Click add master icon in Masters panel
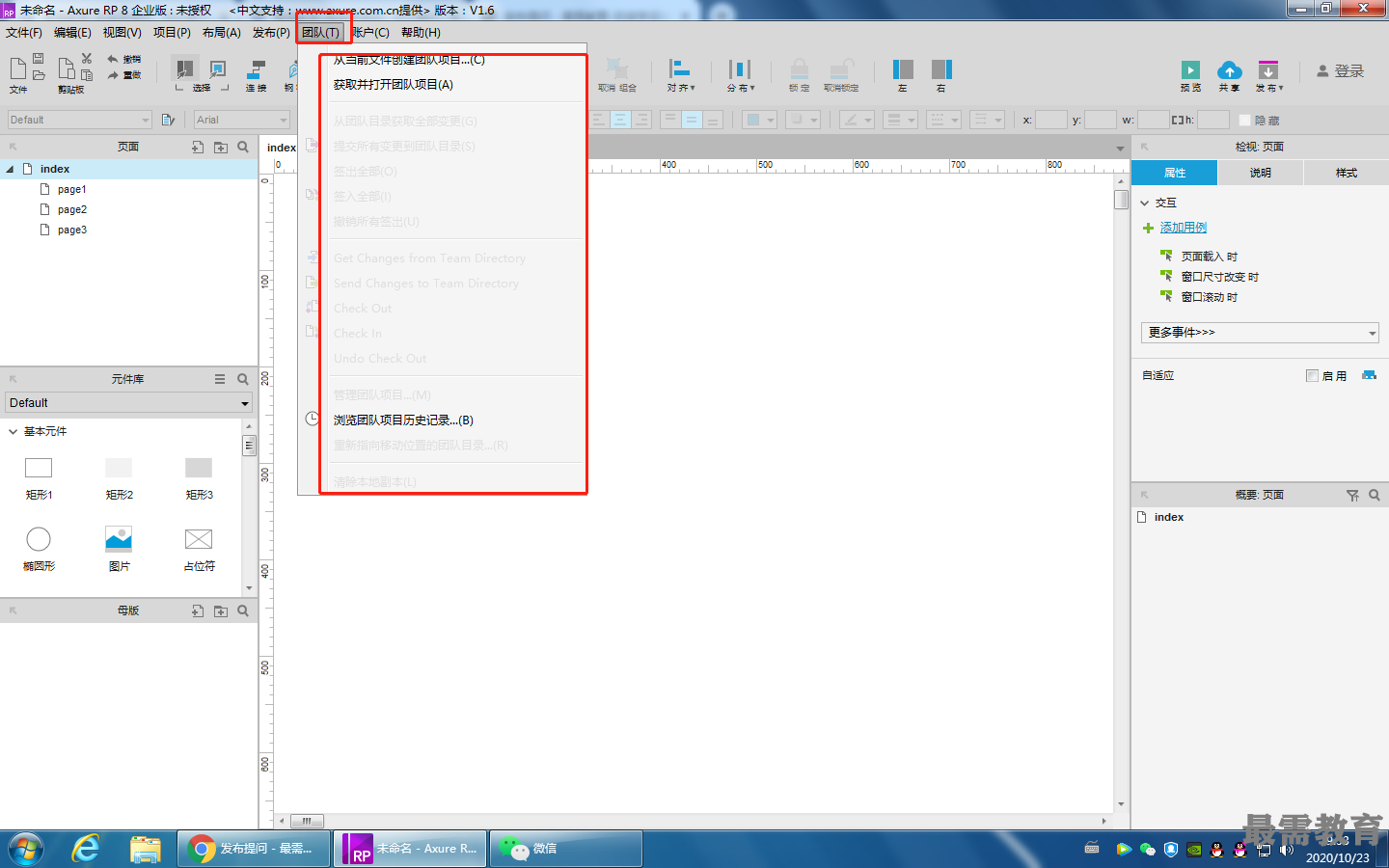This screenshot has height=868, width=1389. click(x=198, y=610)
